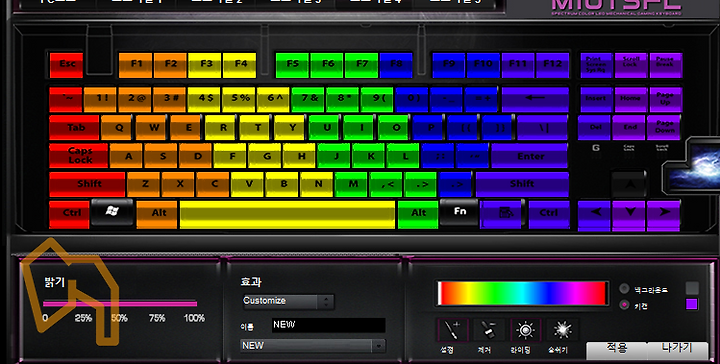The width and height of the screenshot is (720, 364).
Task: Select the Insert key
Action: [596, 99]
